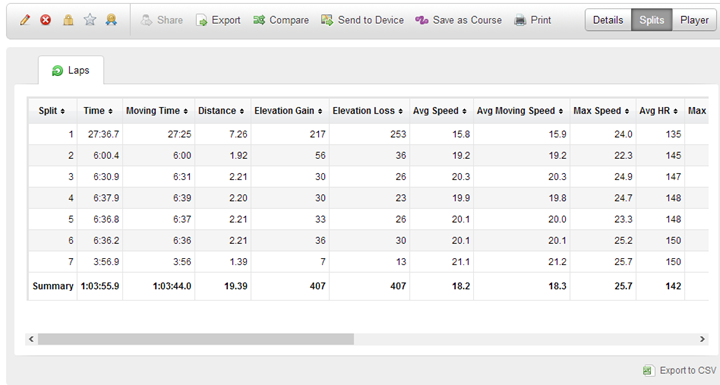Screen dimensions: 720x385
Task: Sort by the Elevation Loss column
Action: [368, 111]
